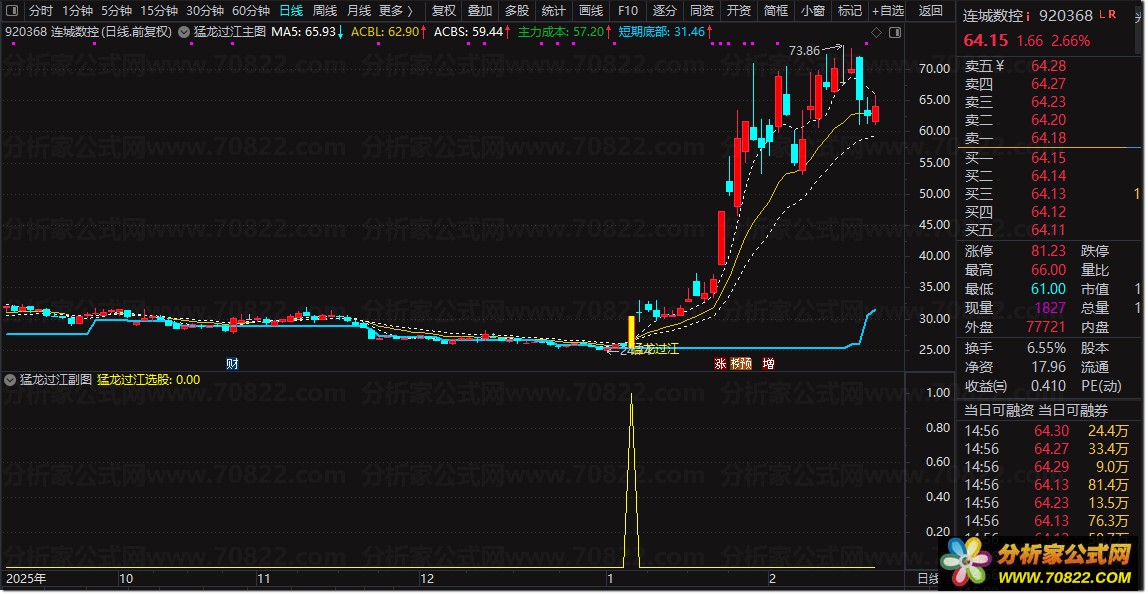Click the 外盘 value 77721
The image size is (1148, 594).
click(x=1046, y=327)
